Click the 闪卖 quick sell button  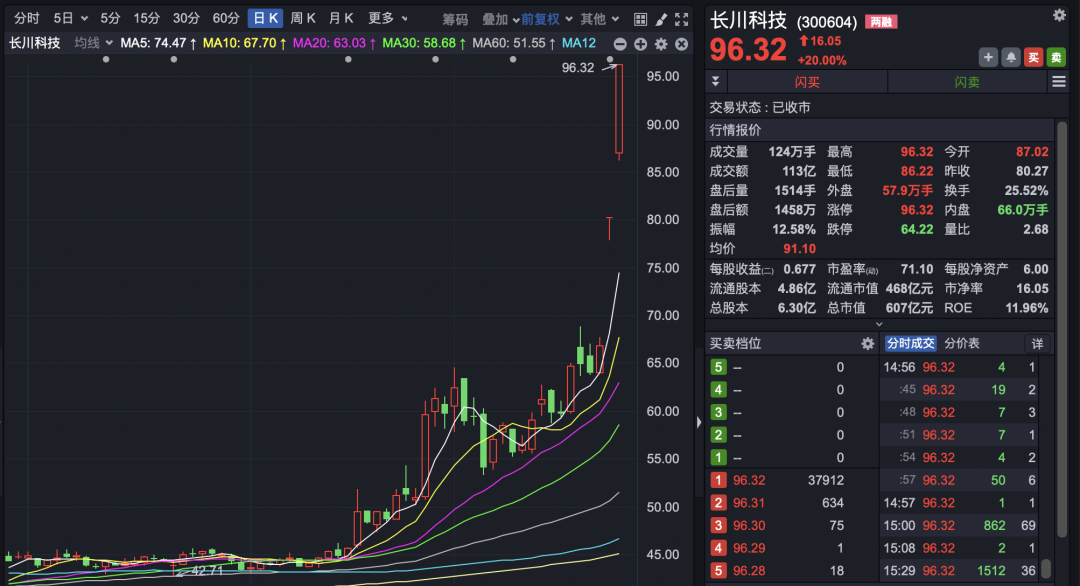tap(966, 83)
